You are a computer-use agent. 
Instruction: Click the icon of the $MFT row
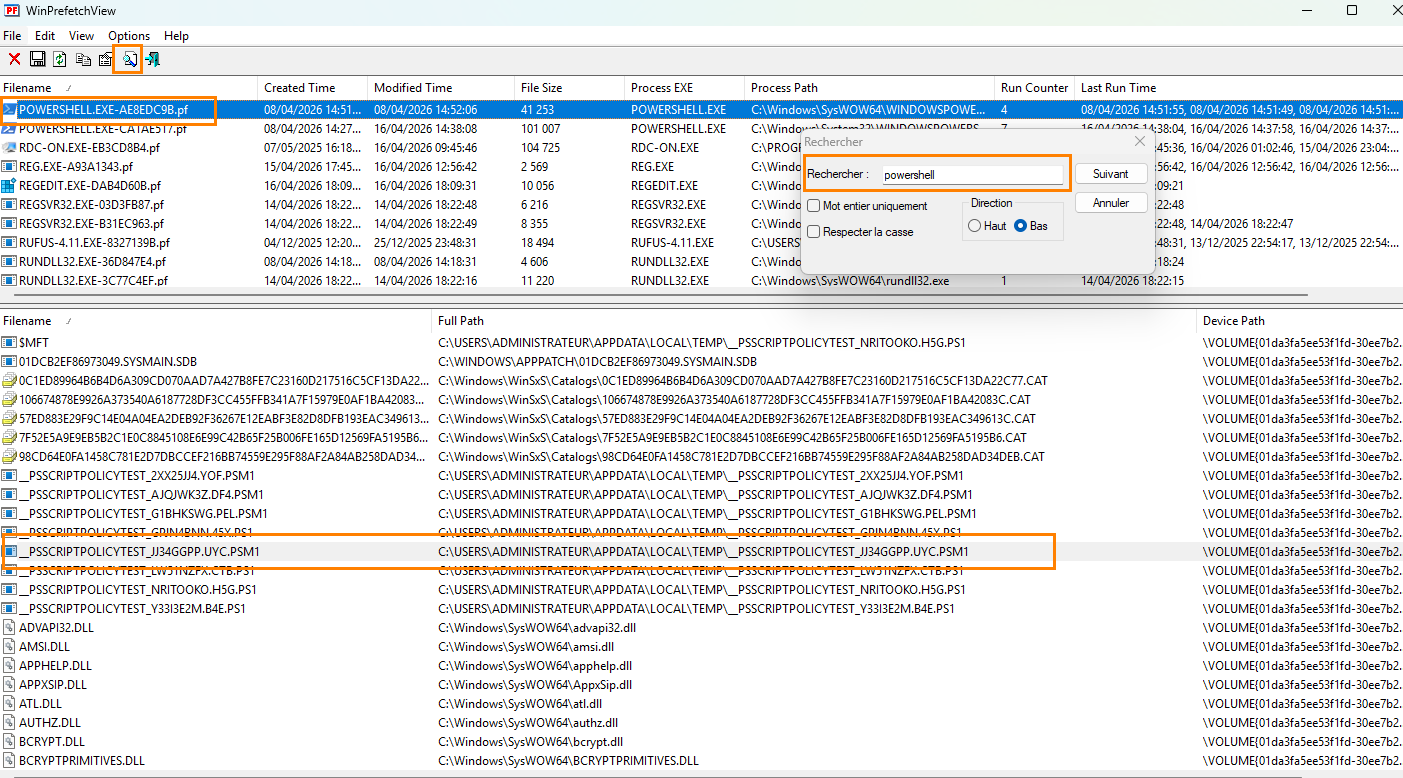(x=9, y=343)
